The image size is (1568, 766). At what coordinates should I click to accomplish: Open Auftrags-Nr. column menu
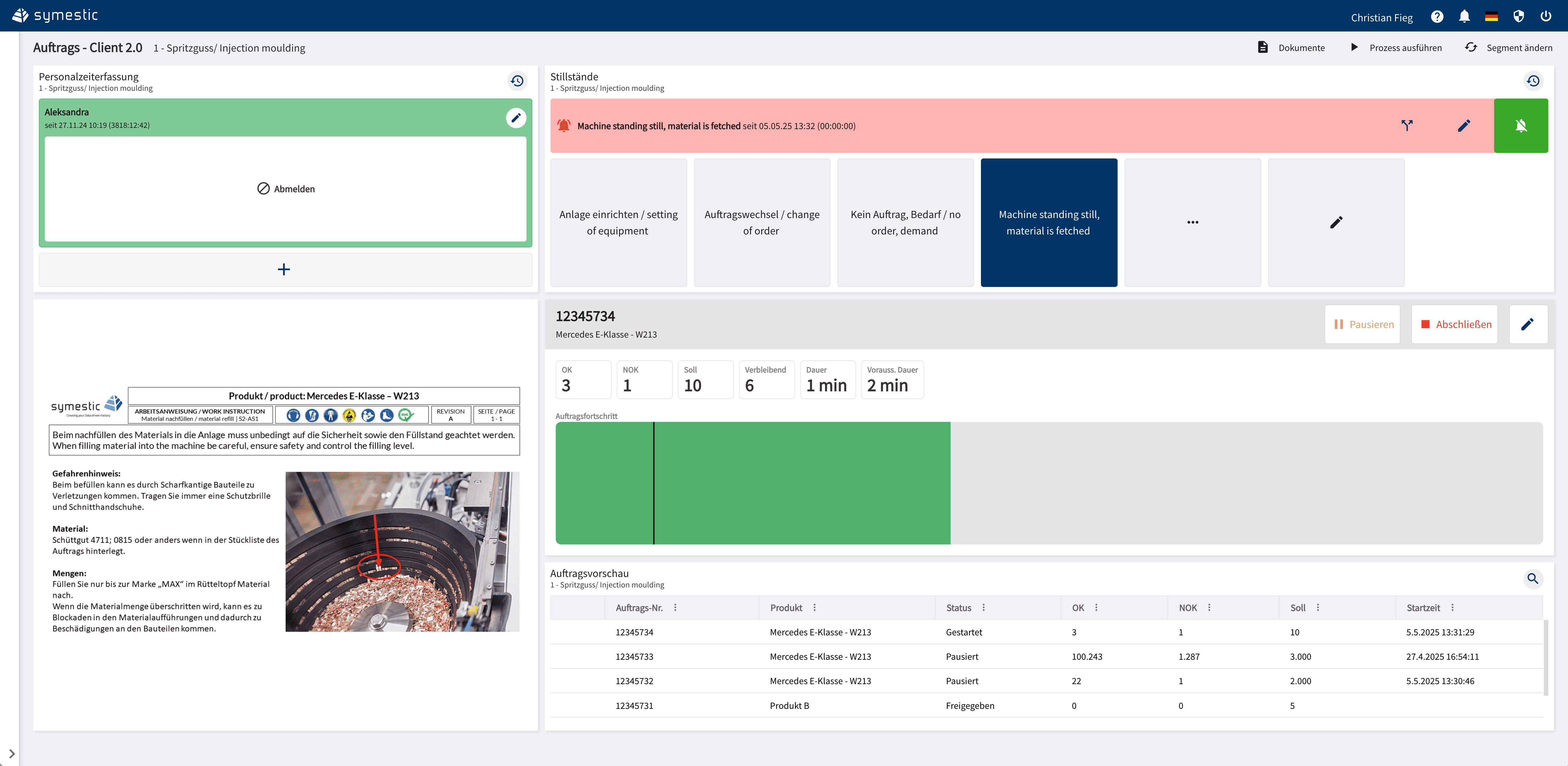[675, 608]
